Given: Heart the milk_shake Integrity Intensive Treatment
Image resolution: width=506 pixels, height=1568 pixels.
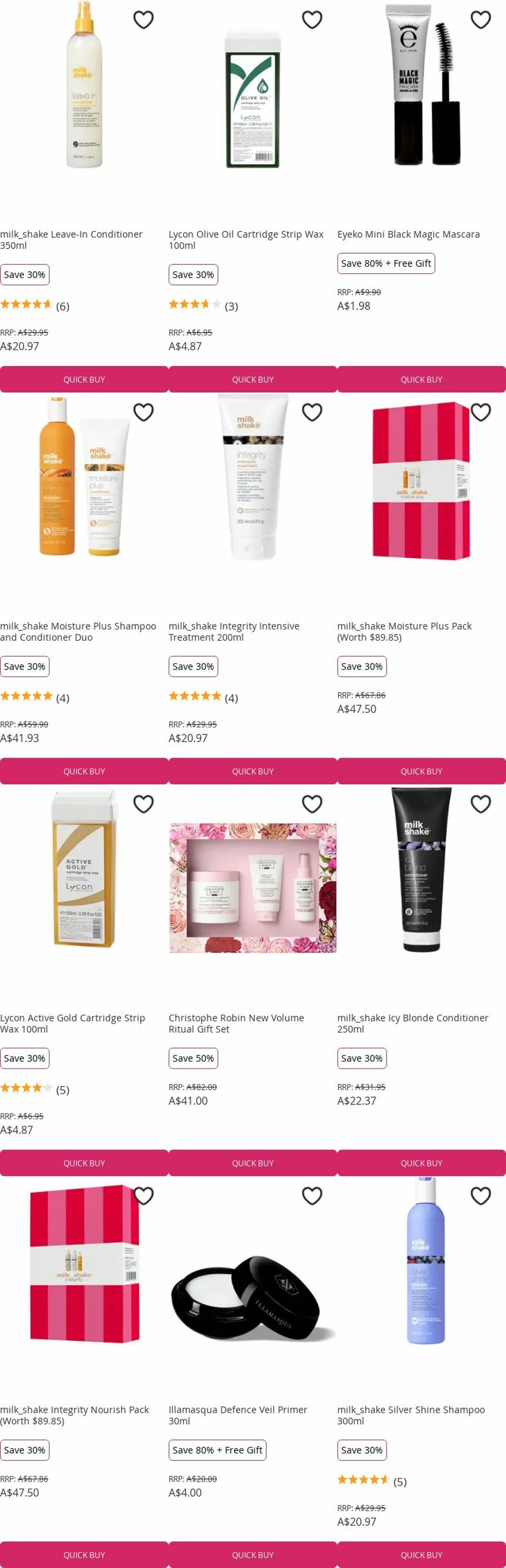Looking at the screenshot, I should [312, 412].
